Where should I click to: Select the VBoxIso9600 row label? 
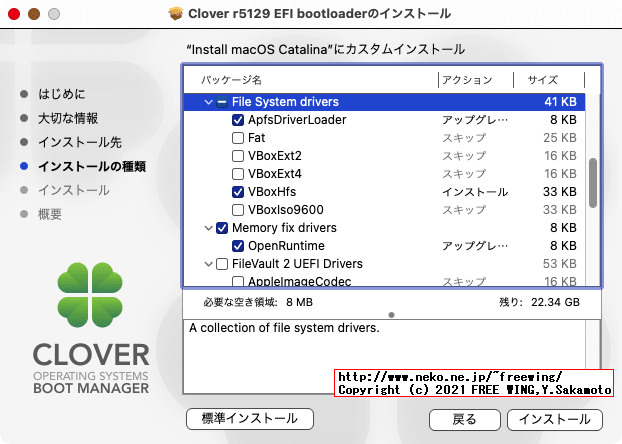[x=286, y=210]
